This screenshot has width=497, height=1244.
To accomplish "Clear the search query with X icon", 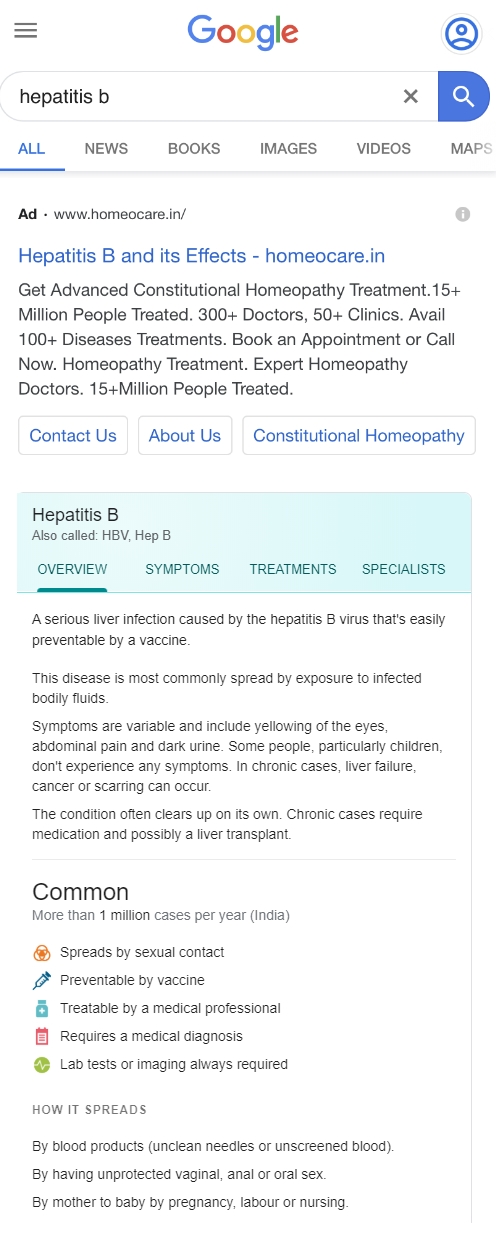I will [x=410, y=96].
